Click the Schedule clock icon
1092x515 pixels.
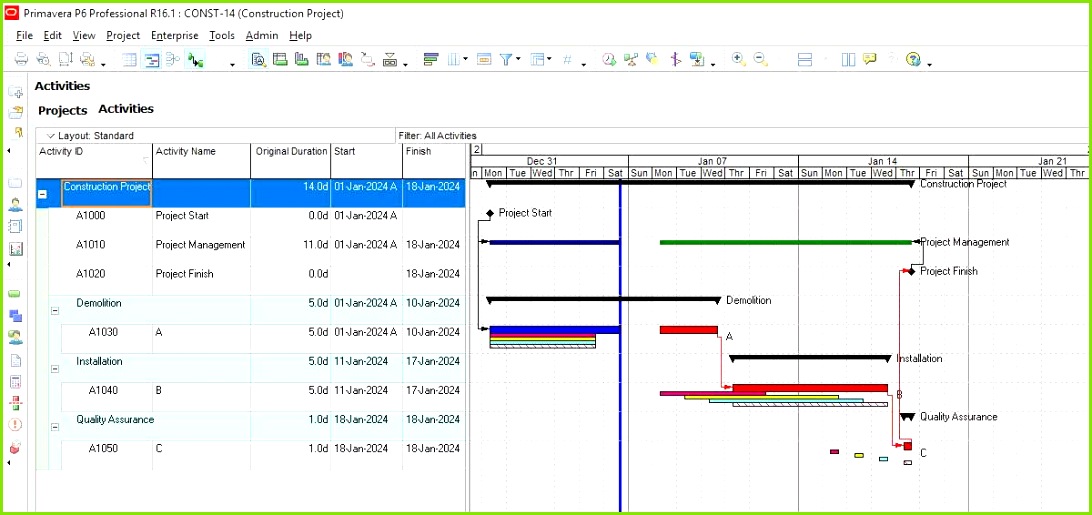609,59
